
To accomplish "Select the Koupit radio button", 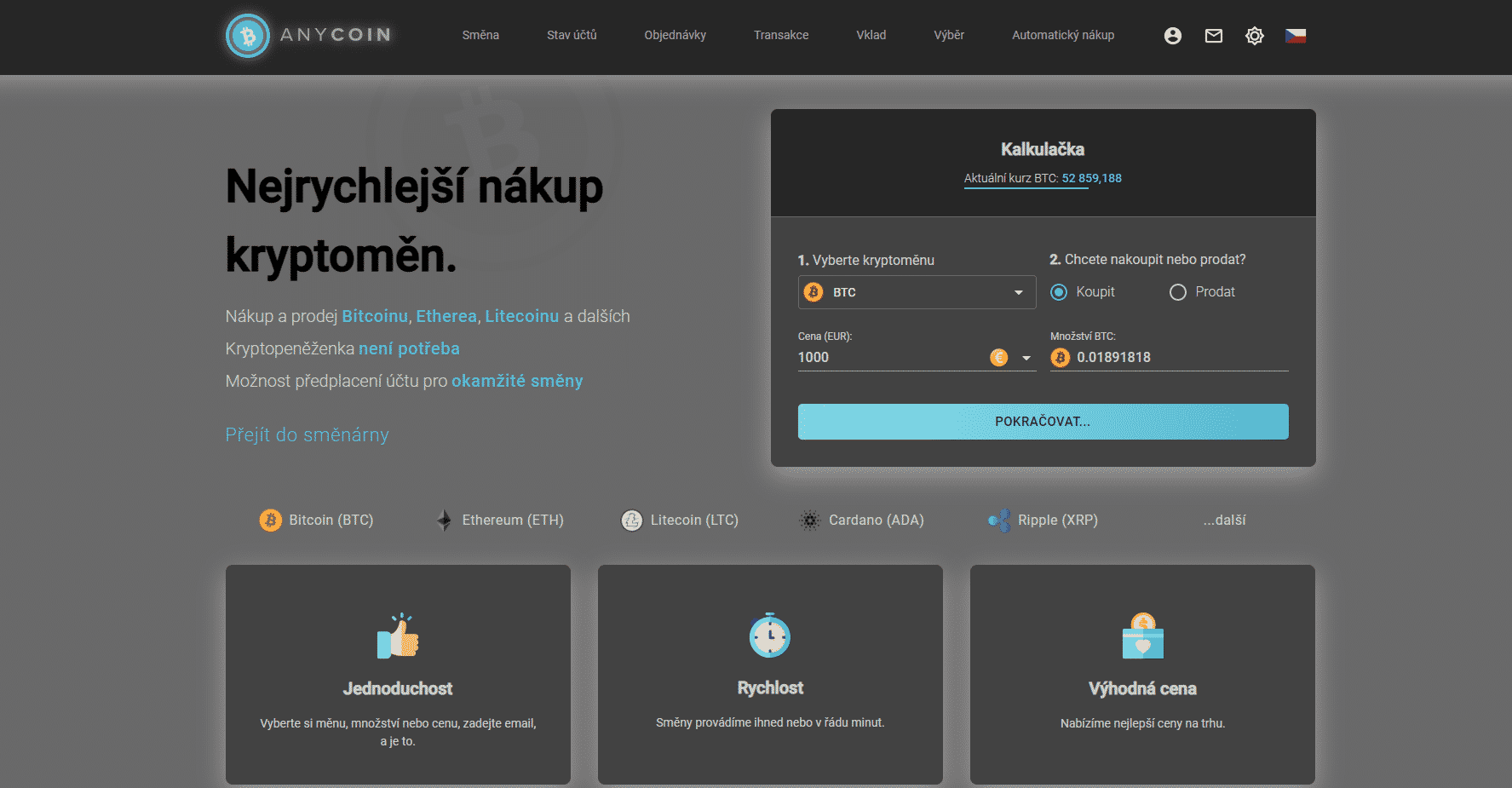I will [1059, 292].
